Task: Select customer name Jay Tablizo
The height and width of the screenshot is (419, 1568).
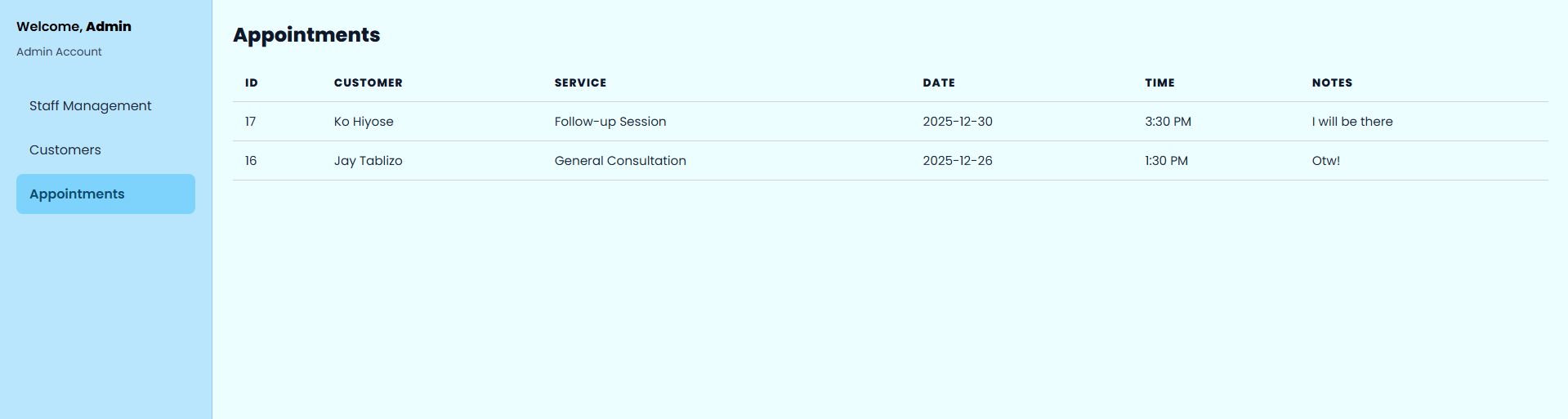Action: 368,161
